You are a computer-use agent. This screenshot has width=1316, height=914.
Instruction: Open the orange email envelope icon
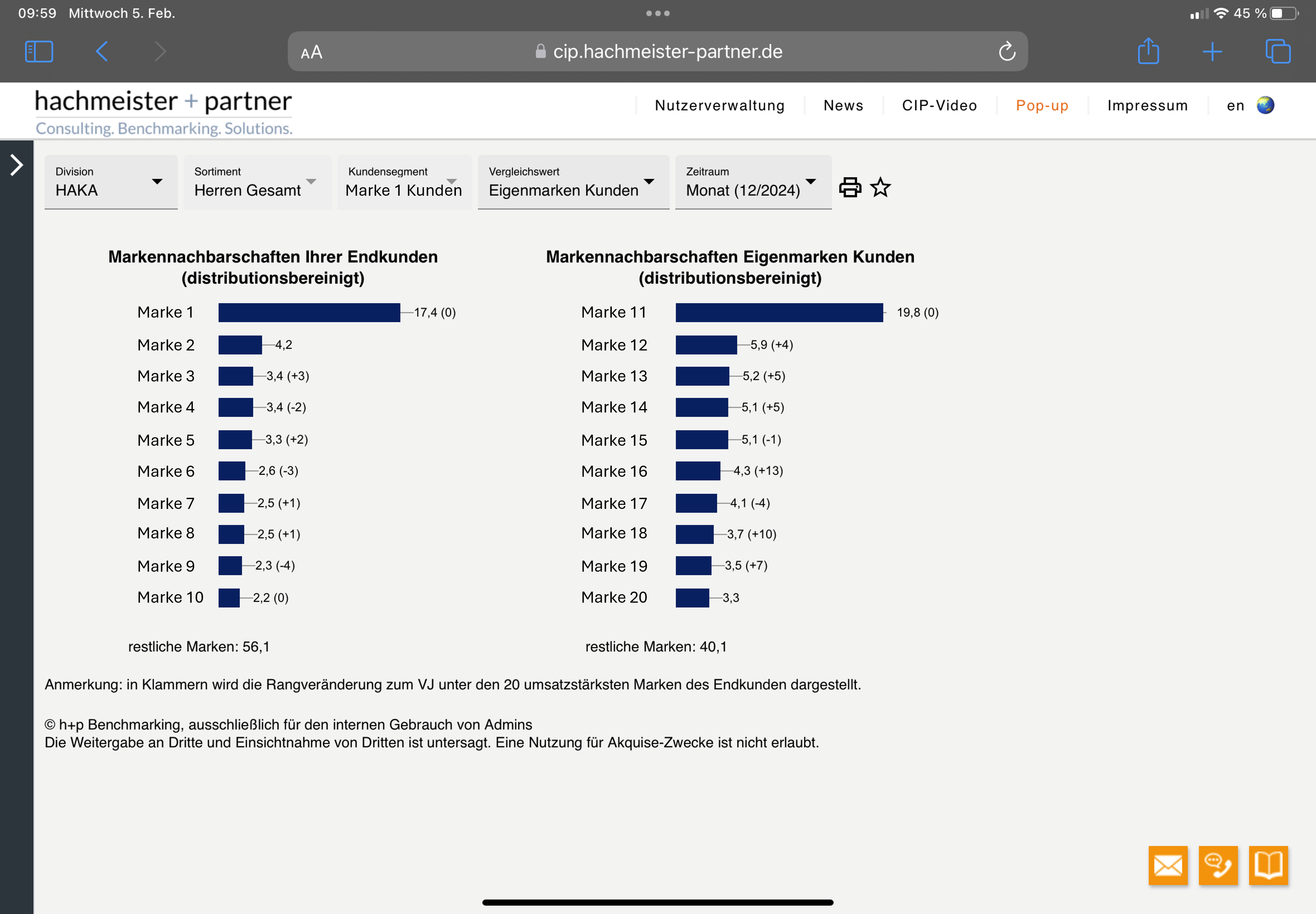(x=1167, y=865)
